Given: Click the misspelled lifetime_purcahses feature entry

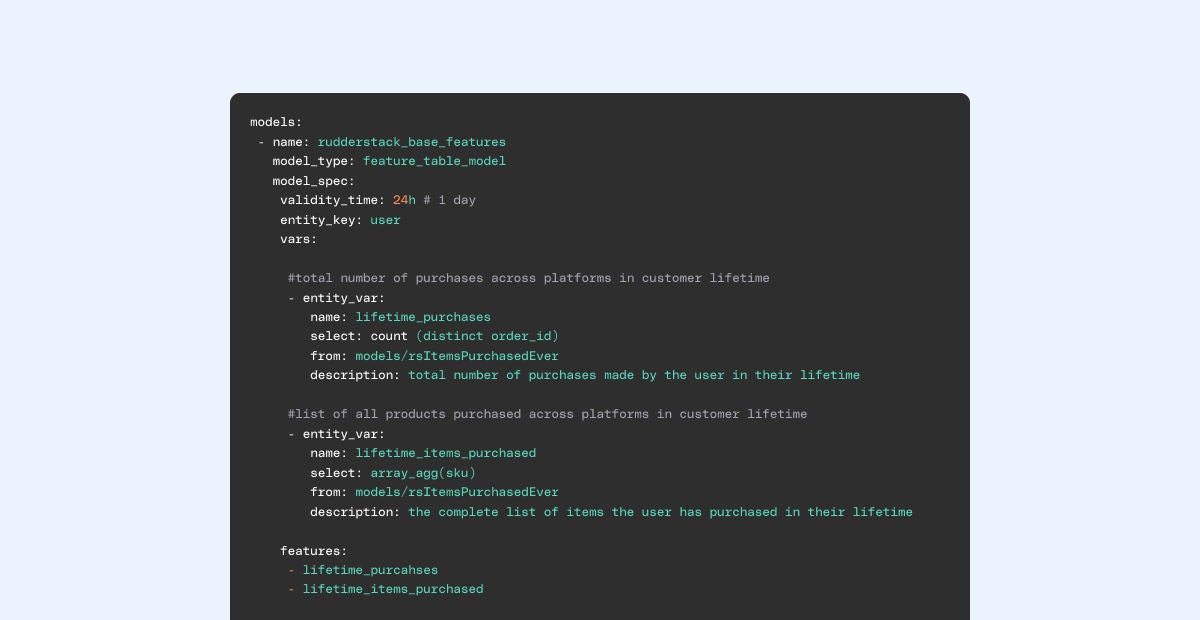Looking at the screenshot, I should coord(370,570).
